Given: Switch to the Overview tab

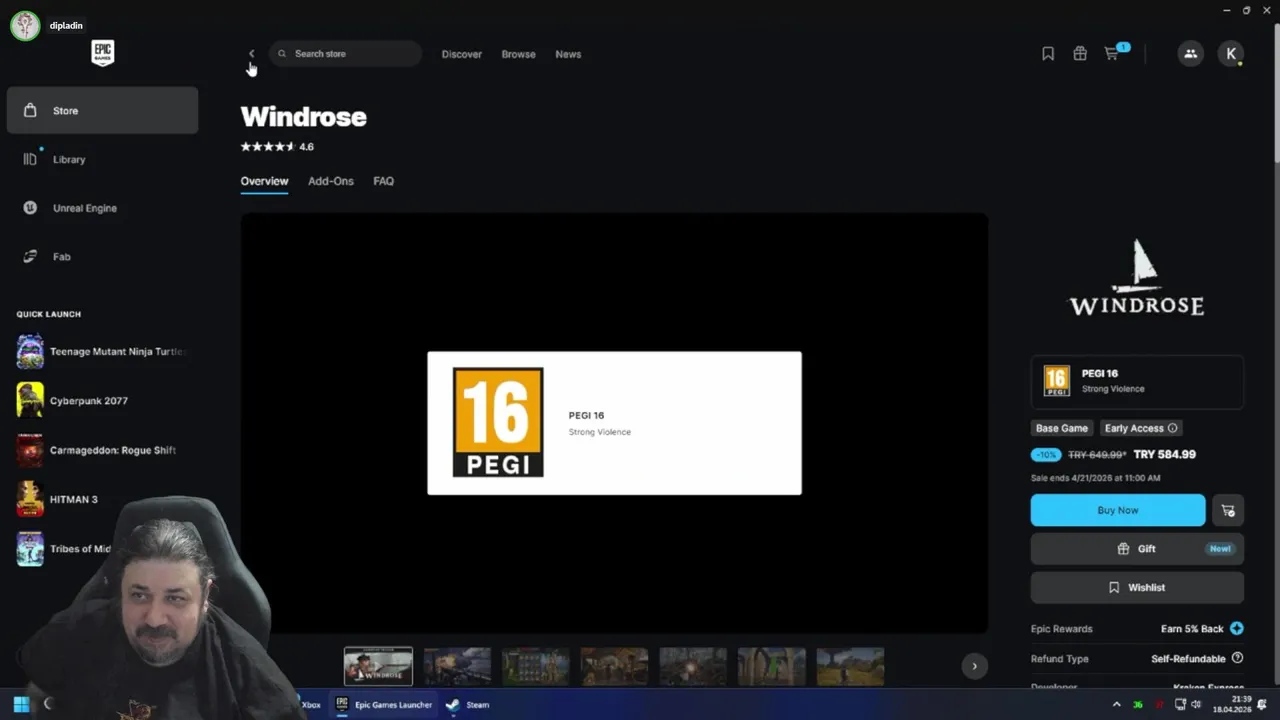Looking at the screenshot, I should coord(264,181).
